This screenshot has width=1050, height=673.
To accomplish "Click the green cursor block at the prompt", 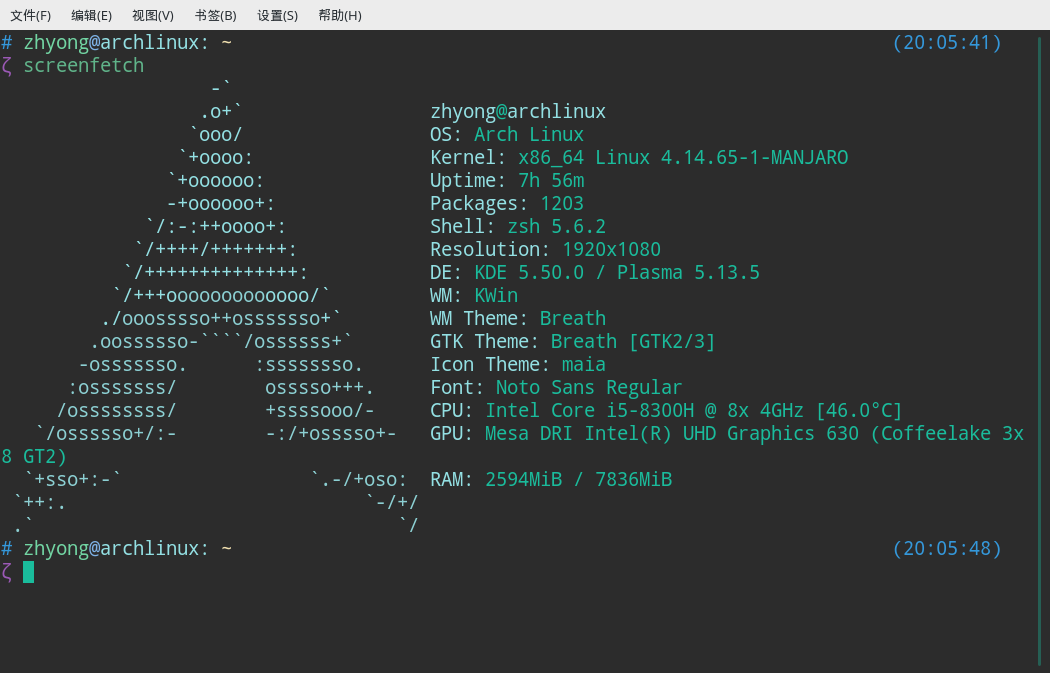I will 29,572.
